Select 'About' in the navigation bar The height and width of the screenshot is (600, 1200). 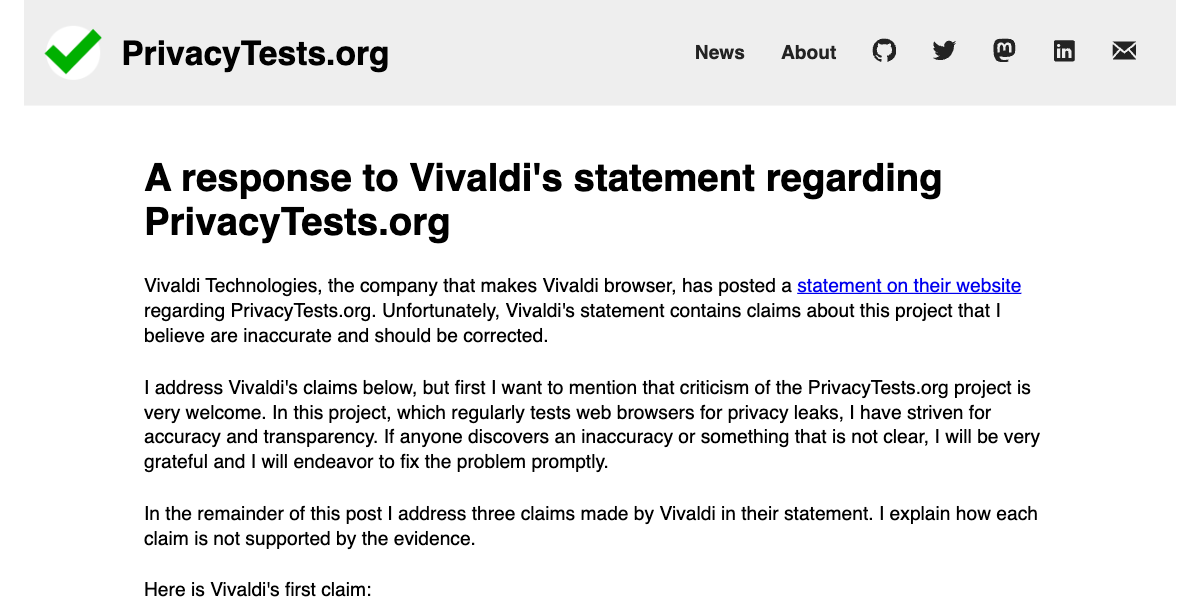tap(808, 53)
